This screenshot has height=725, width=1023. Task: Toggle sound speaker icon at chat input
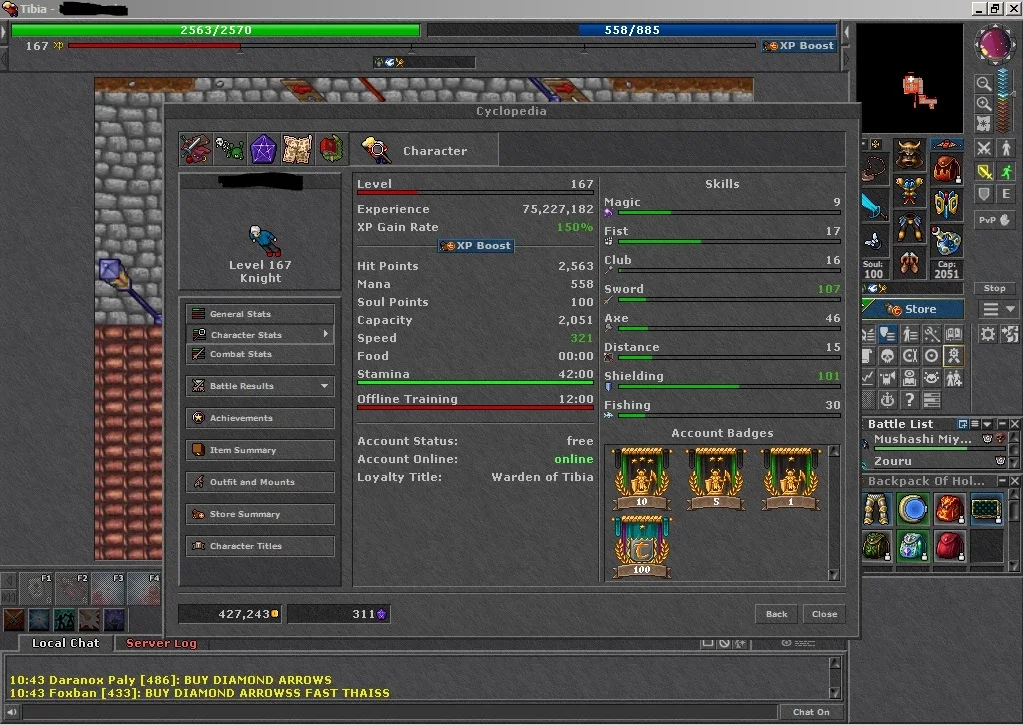(x=11, y=712)
